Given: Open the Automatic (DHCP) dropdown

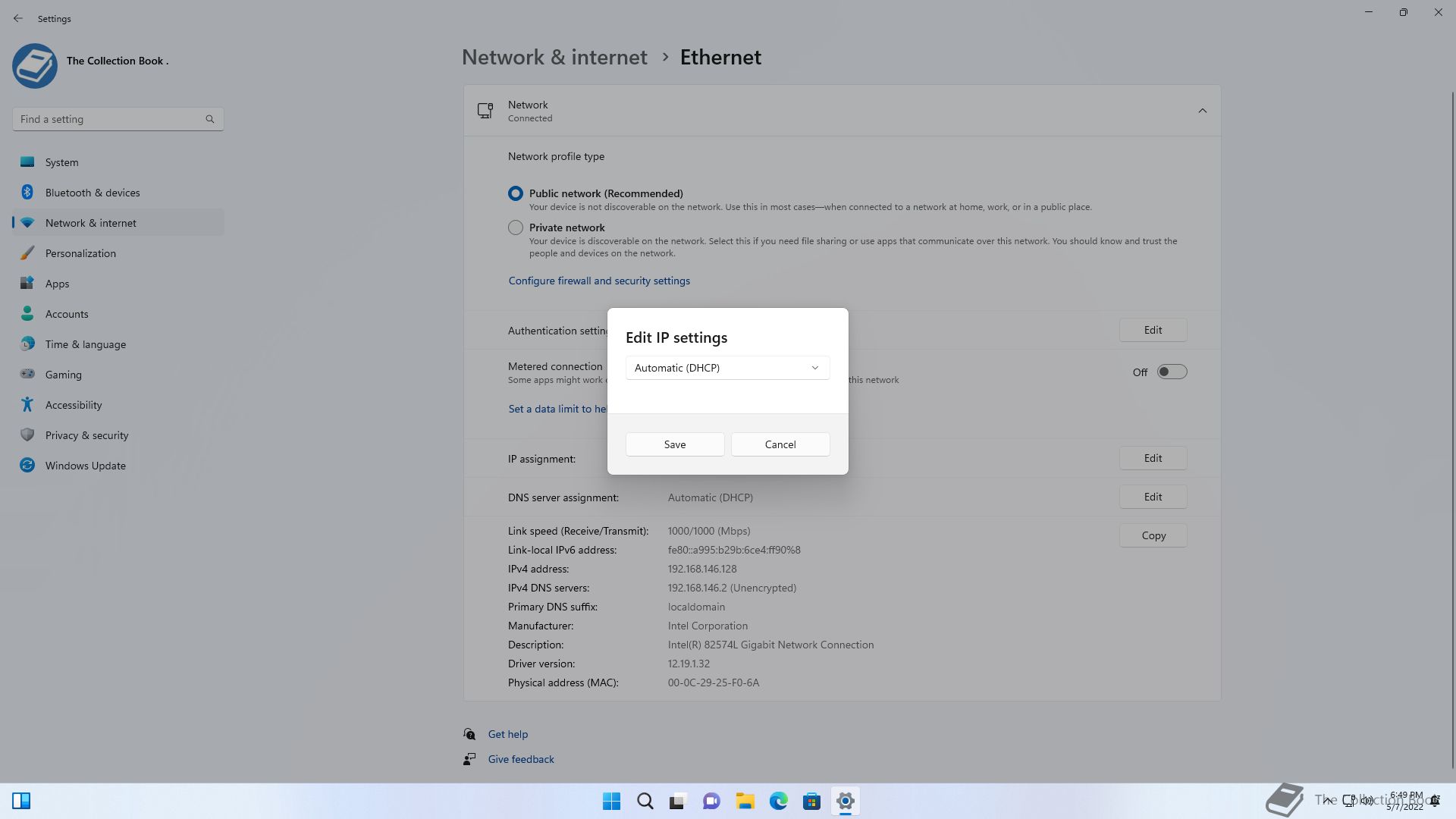Looking at the screenshot, I should pos(726,368).
